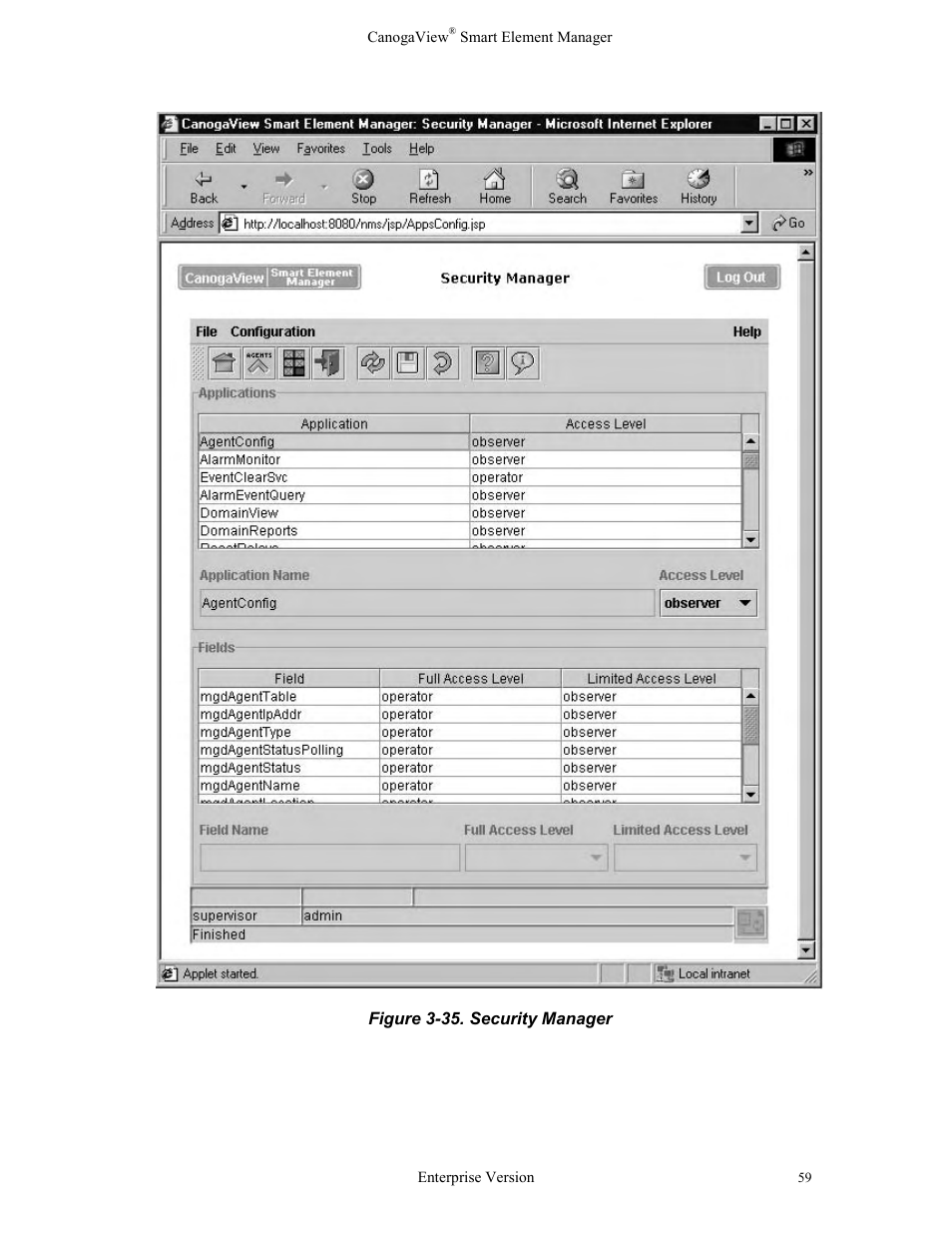Image resolution: width=952 pixels, height=1233 pixels.
Task: Click the question mark help icon
Action: click(x=487, y=363)
